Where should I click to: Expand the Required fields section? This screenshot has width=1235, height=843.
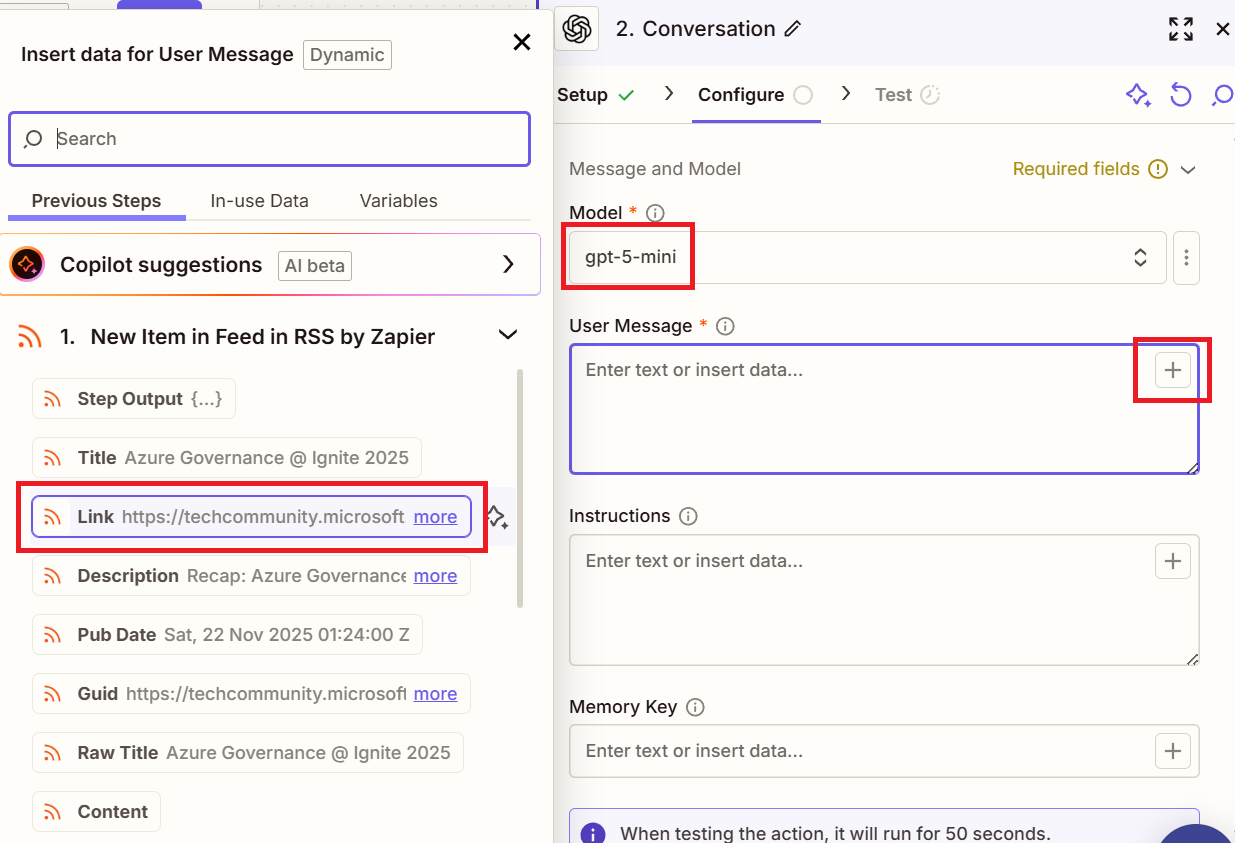1188,170
